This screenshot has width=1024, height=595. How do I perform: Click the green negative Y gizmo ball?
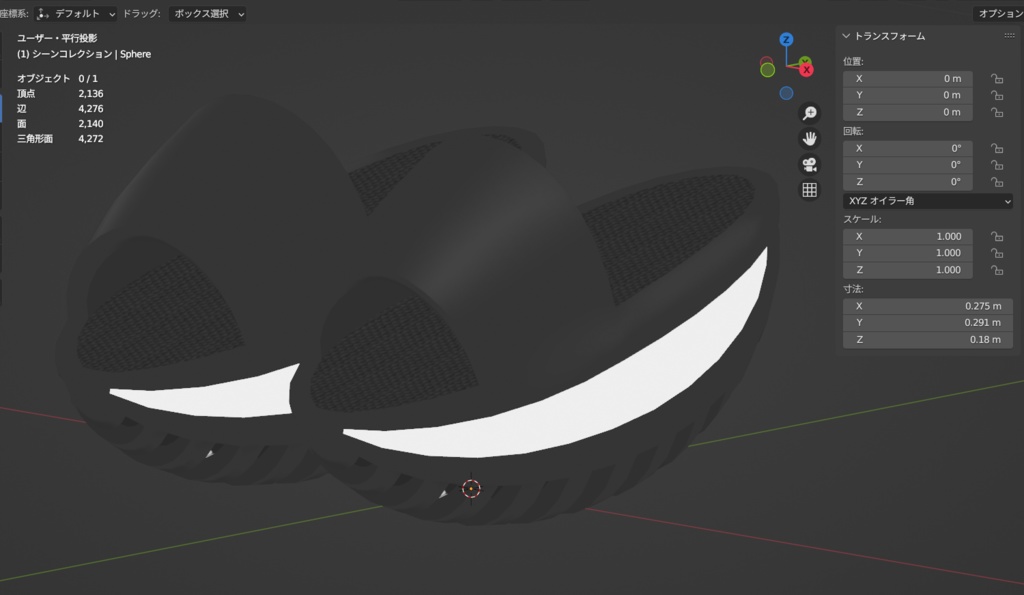(x=768, y=71)
